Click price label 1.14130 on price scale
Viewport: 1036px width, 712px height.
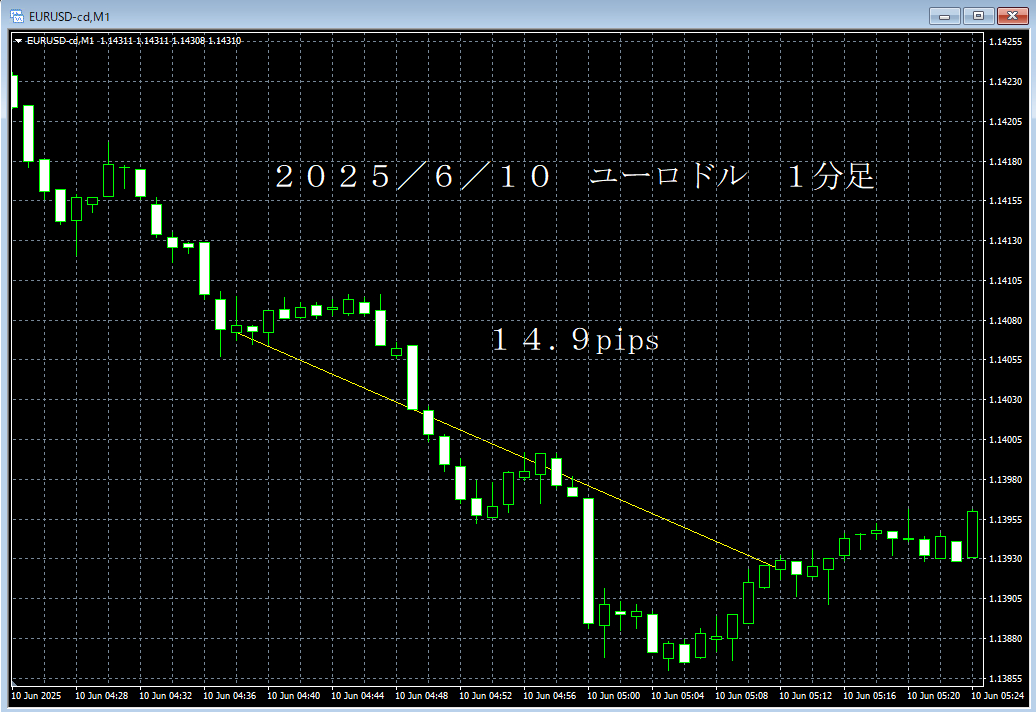(1006, 240)
